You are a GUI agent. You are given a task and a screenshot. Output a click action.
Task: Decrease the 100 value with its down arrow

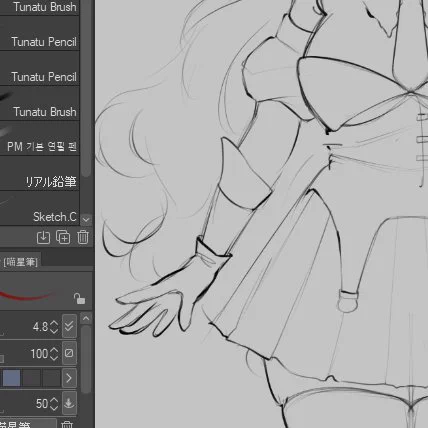[x=54, y=357]
